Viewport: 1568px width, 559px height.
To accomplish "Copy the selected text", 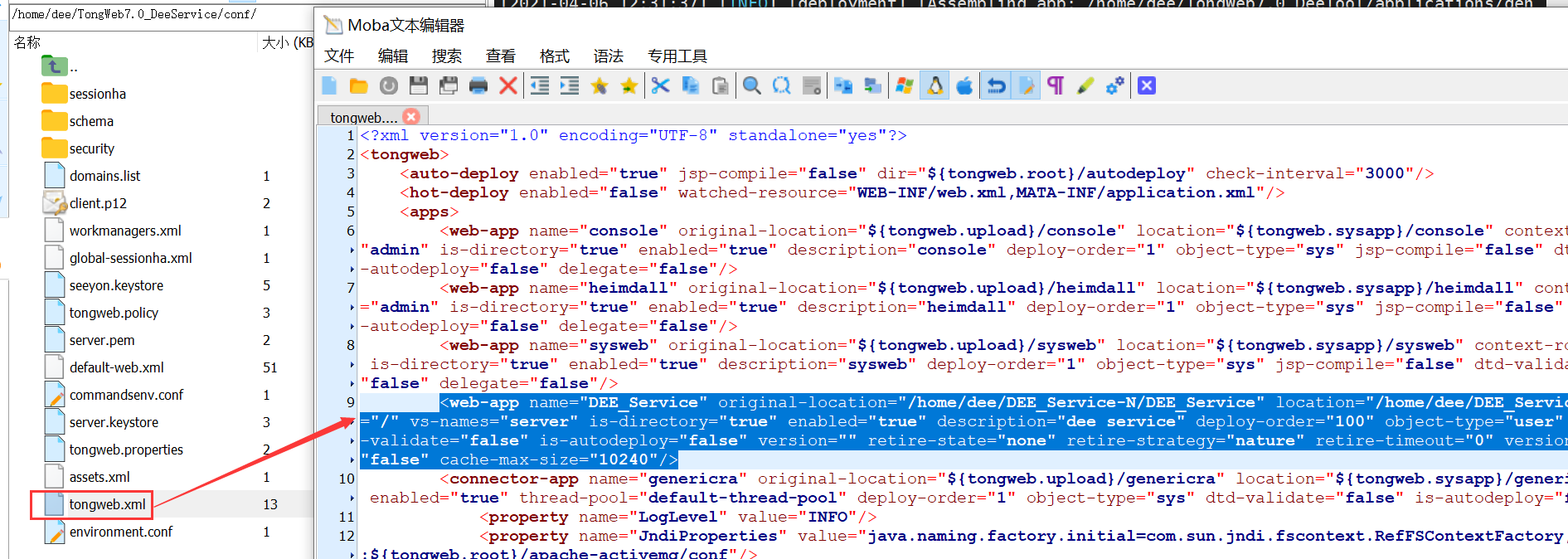I will [691, 86].
